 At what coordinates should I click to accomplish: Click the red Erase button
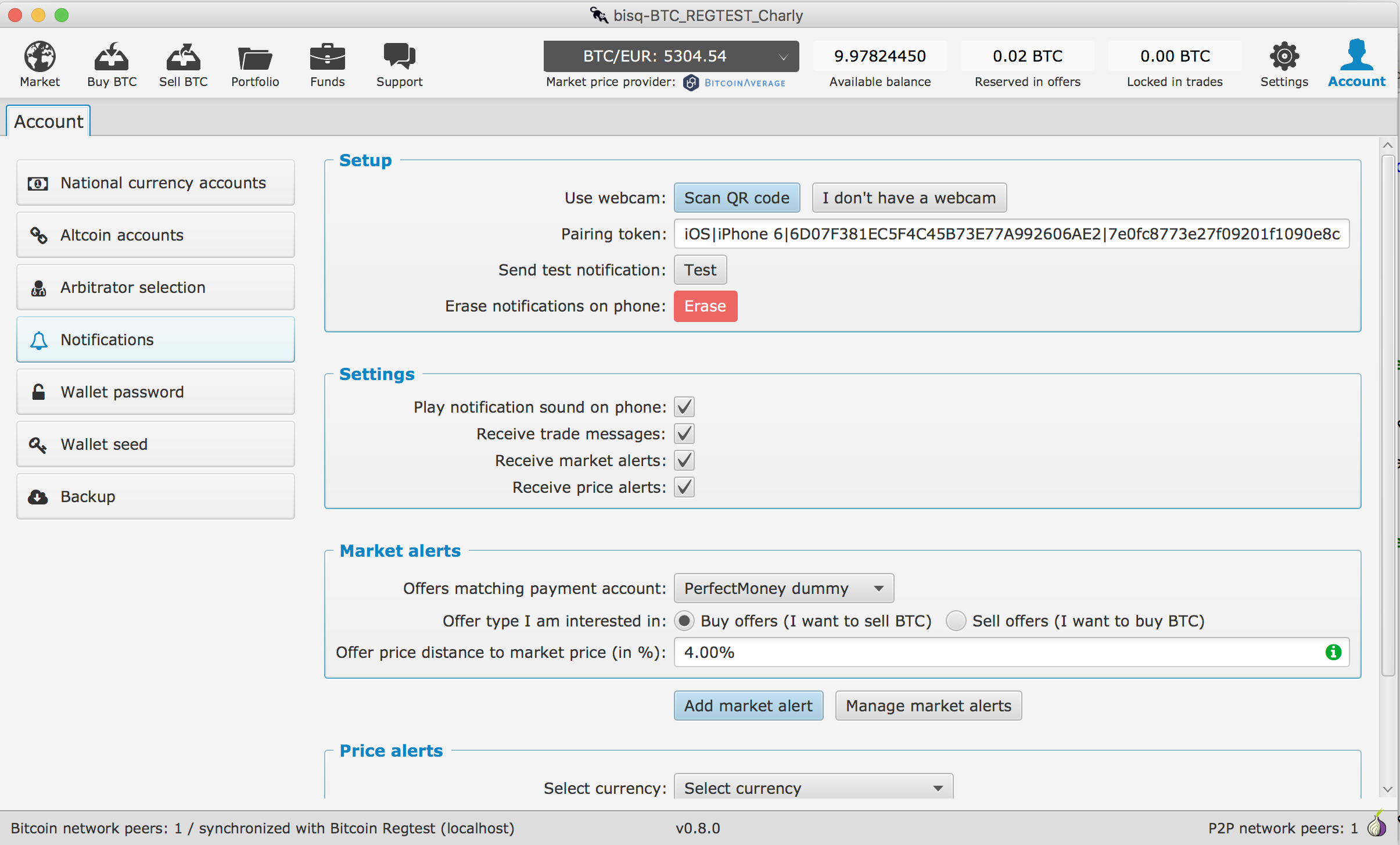pyautogui.click(x=705, y=306)
